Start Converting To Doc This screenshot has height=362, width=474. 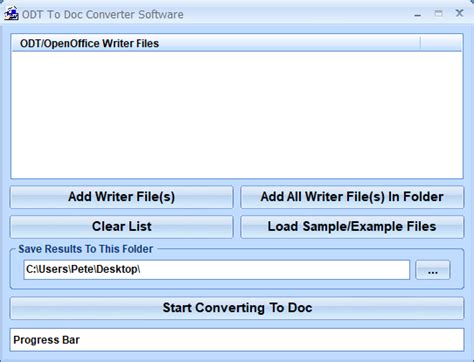tap(237, 308)
